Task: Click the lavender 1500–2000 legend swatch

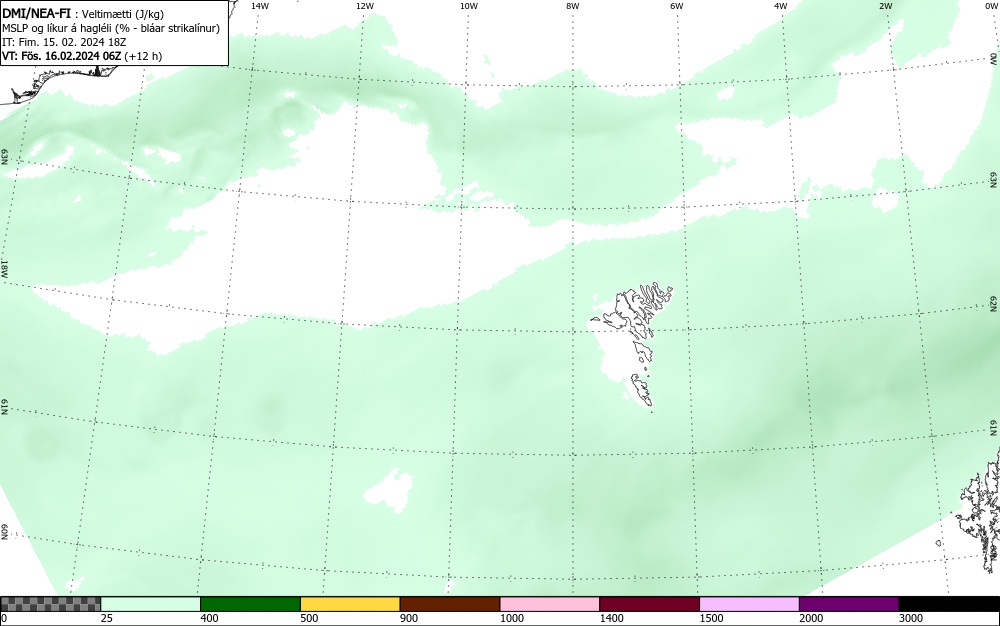Action: [x=749, y=604]
